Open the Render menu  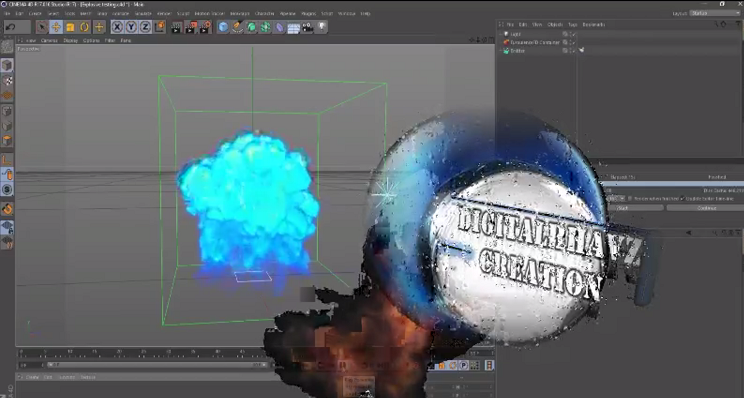point(164,14)
